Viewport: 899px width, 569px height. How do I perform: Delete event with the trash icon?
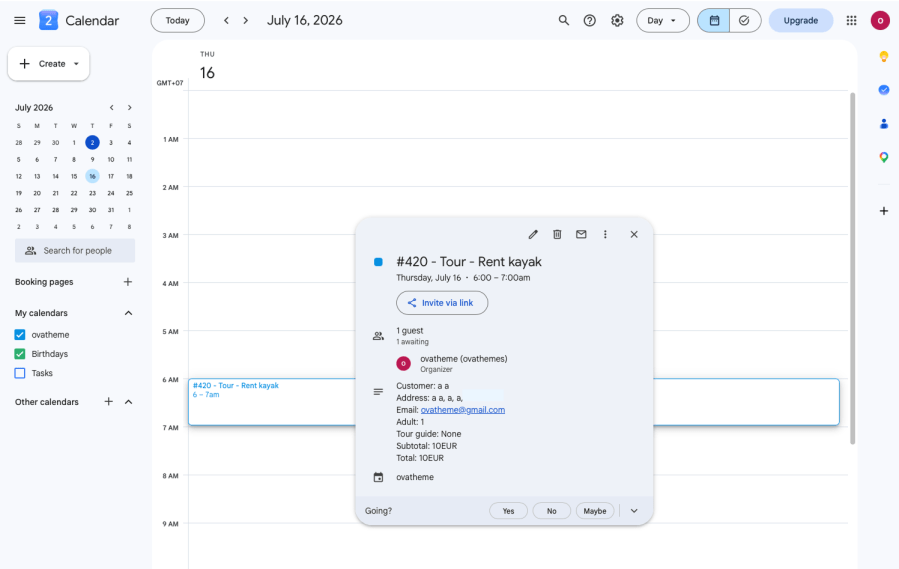[557, 234]
